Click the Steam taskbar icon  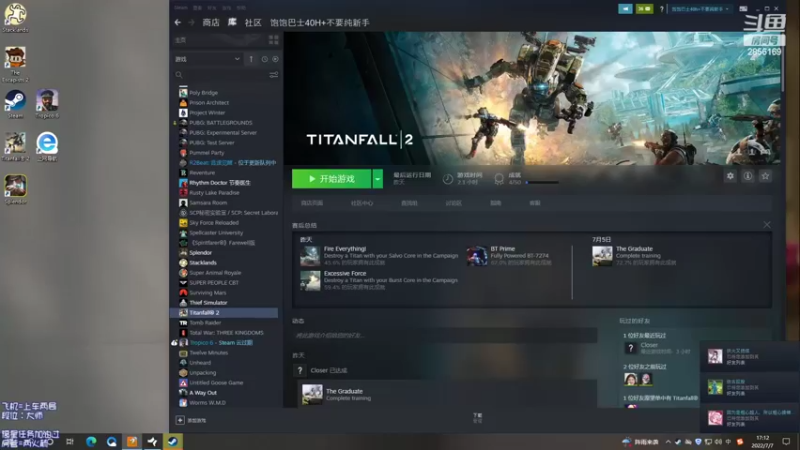173,441
